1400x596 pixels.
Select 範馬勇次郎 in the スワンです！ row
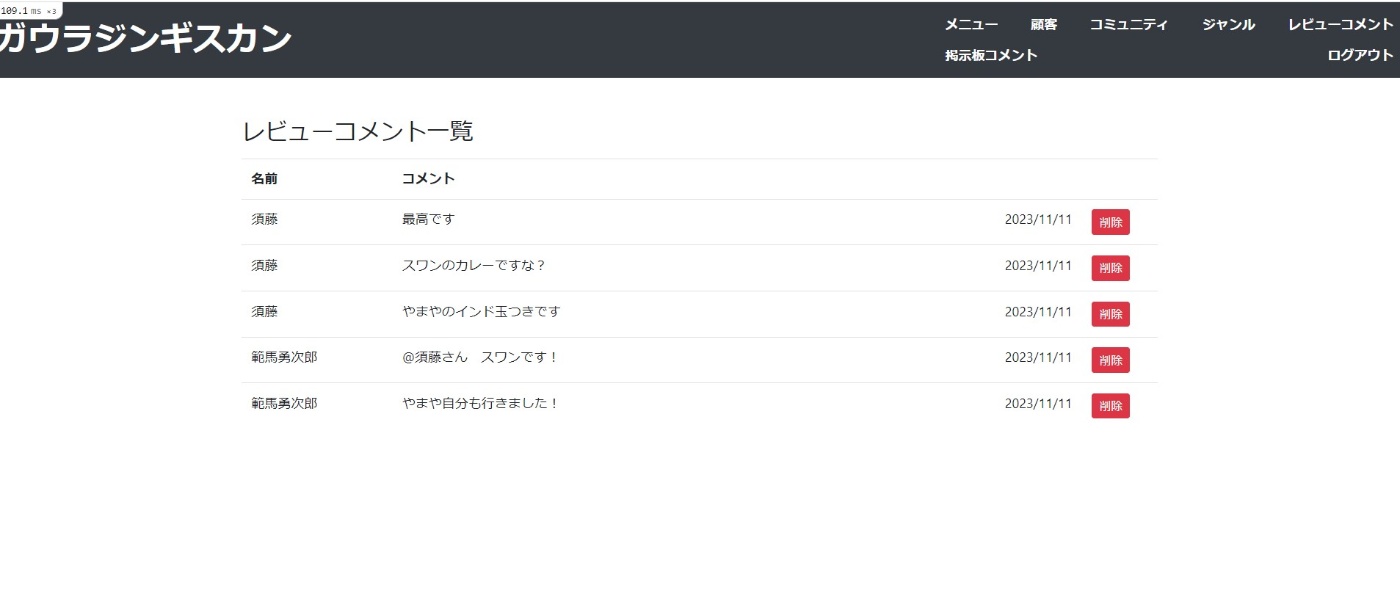(284, 357)
